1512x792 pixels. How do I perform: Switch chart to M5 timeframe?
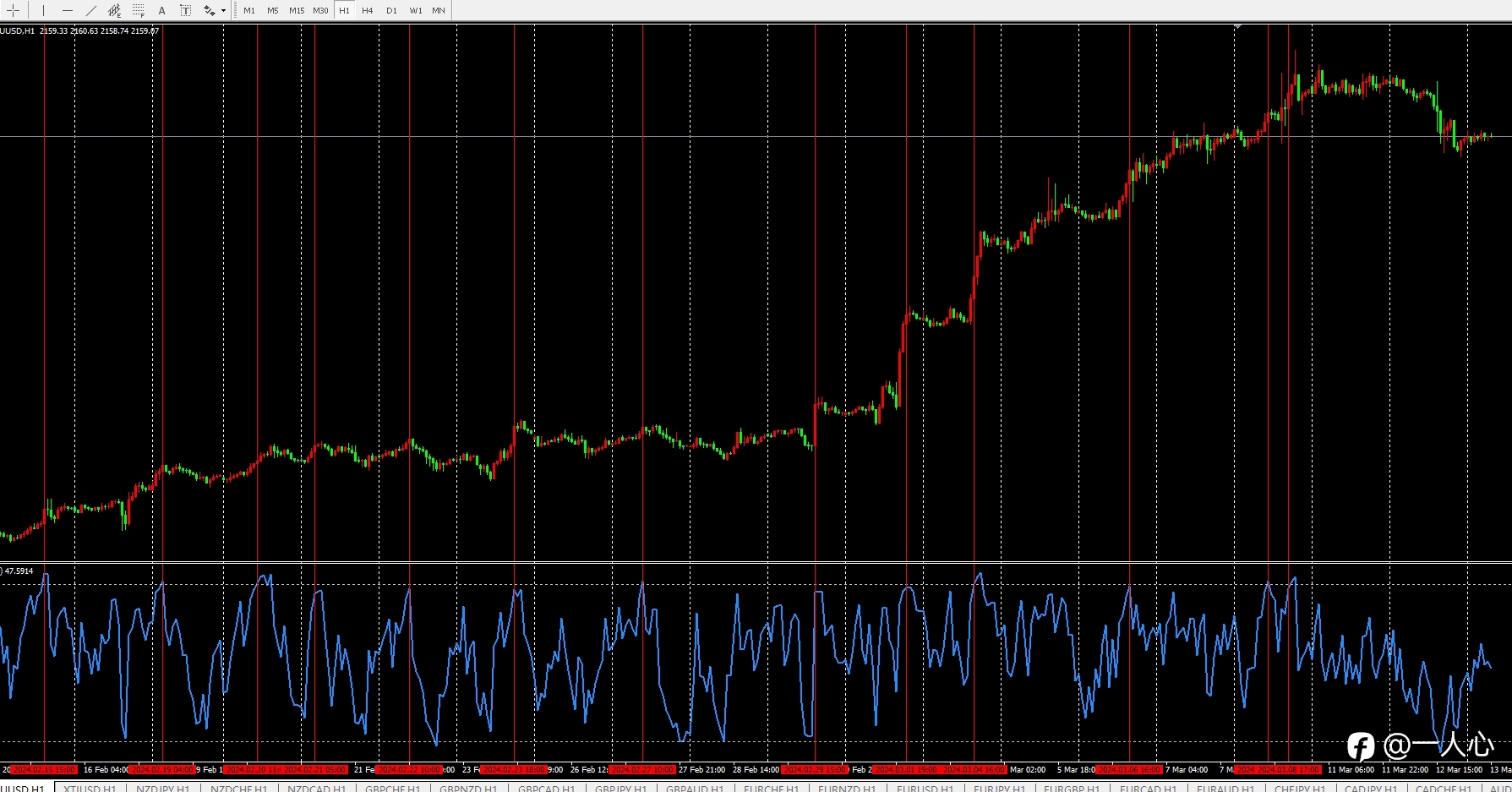click(273, 10)
